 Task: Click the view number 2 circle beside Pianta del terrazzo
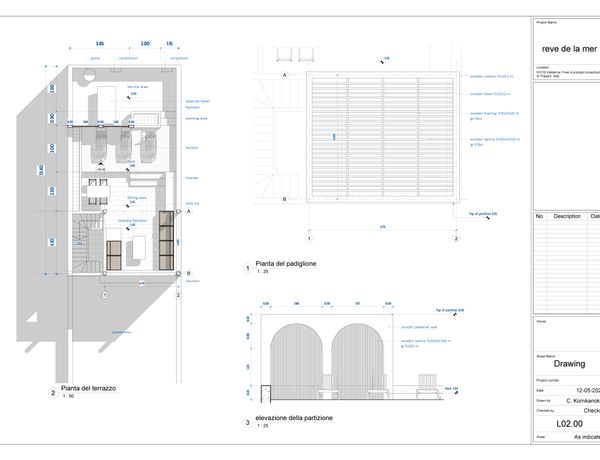(x=53, y=393)
